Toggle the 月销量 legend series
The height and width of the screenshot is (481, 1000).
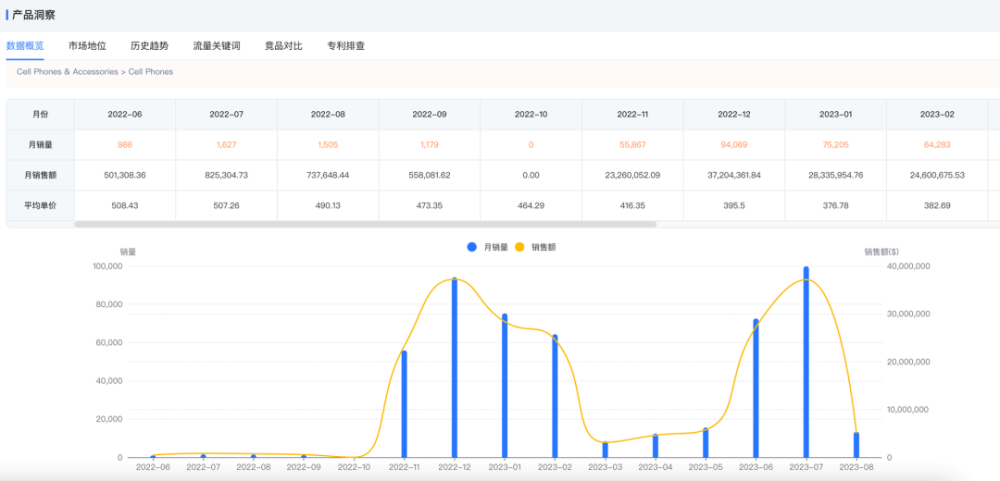click(487, 247)
